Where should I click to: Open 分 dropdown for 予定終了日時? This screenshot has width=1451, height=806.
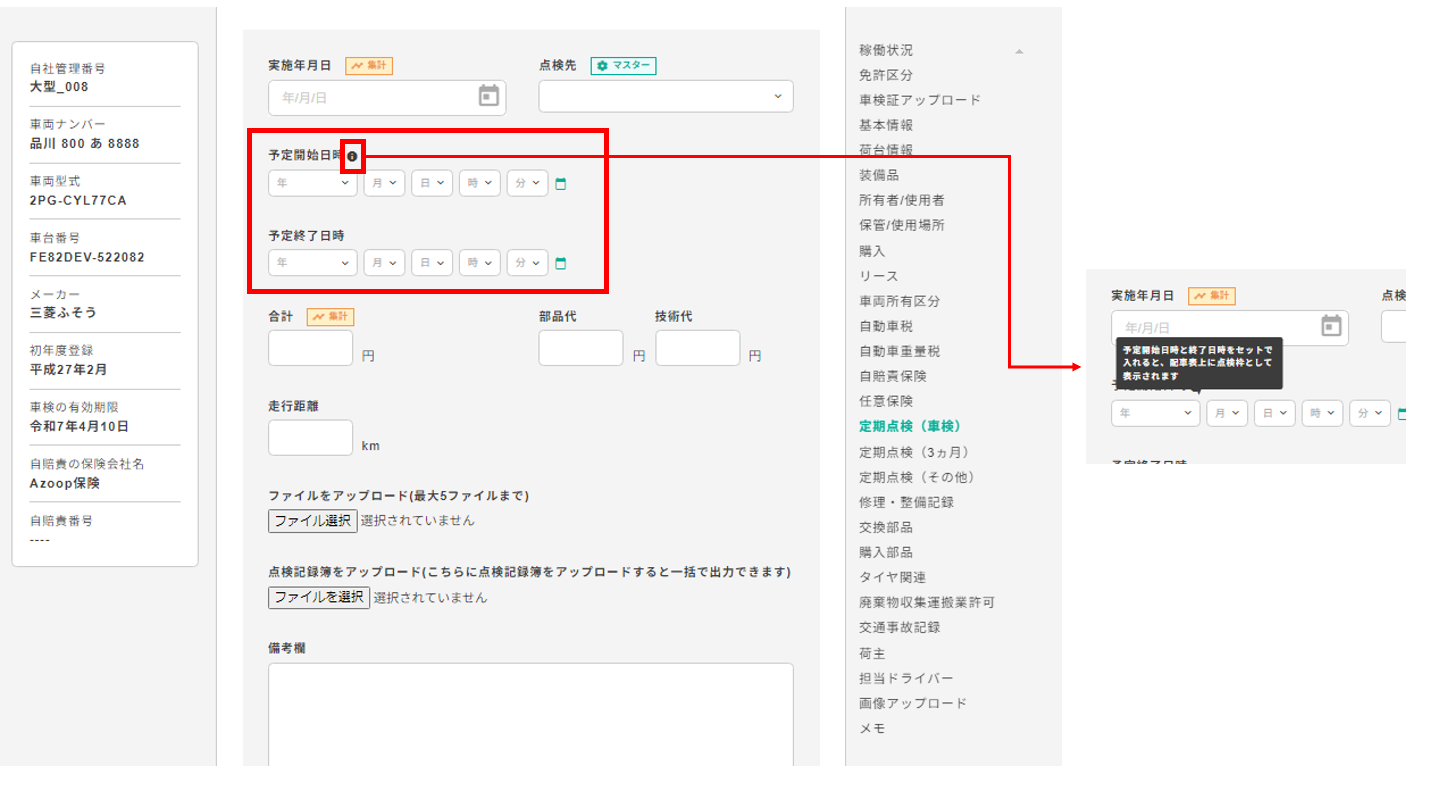pyautogui.click(x=527, y=262)
